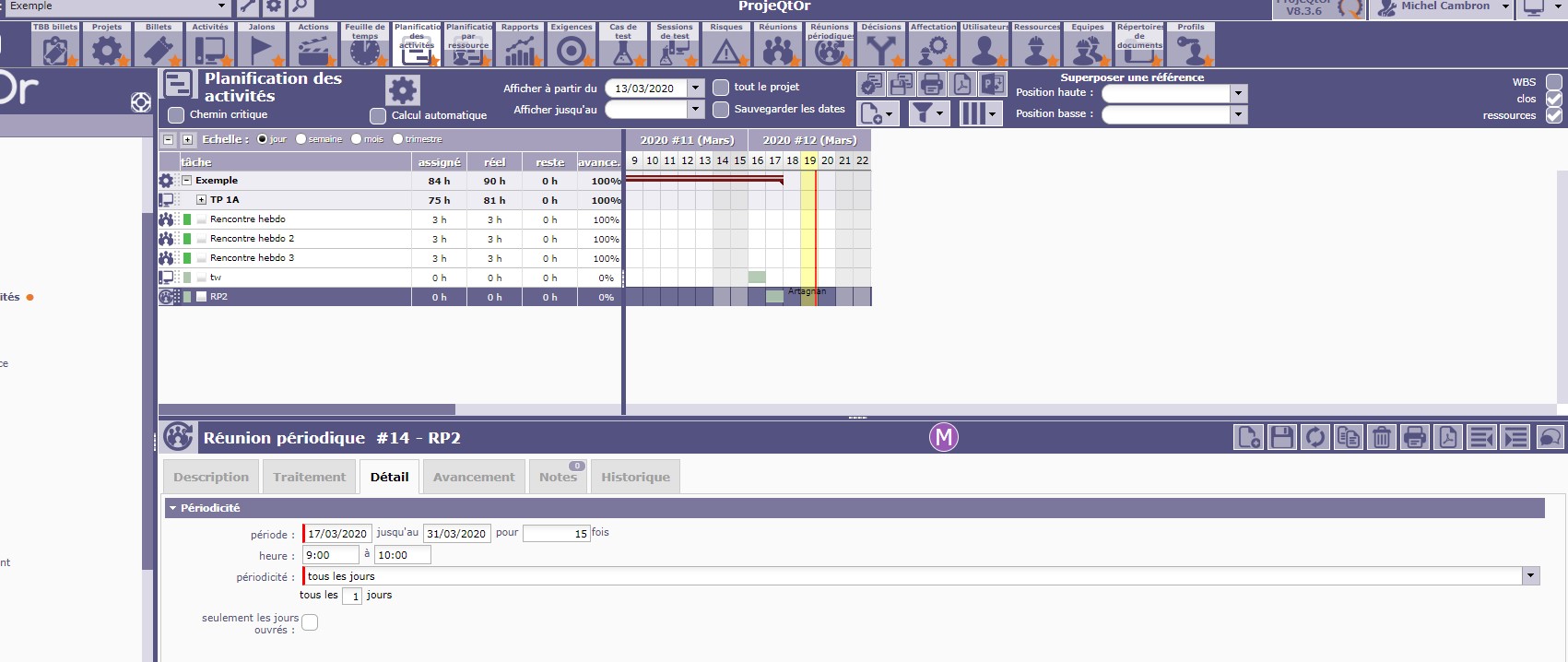The width and height of the screenshot is (1568, 662).
Task: Open the Position haute dropdown
Action: coord(1238,93)
